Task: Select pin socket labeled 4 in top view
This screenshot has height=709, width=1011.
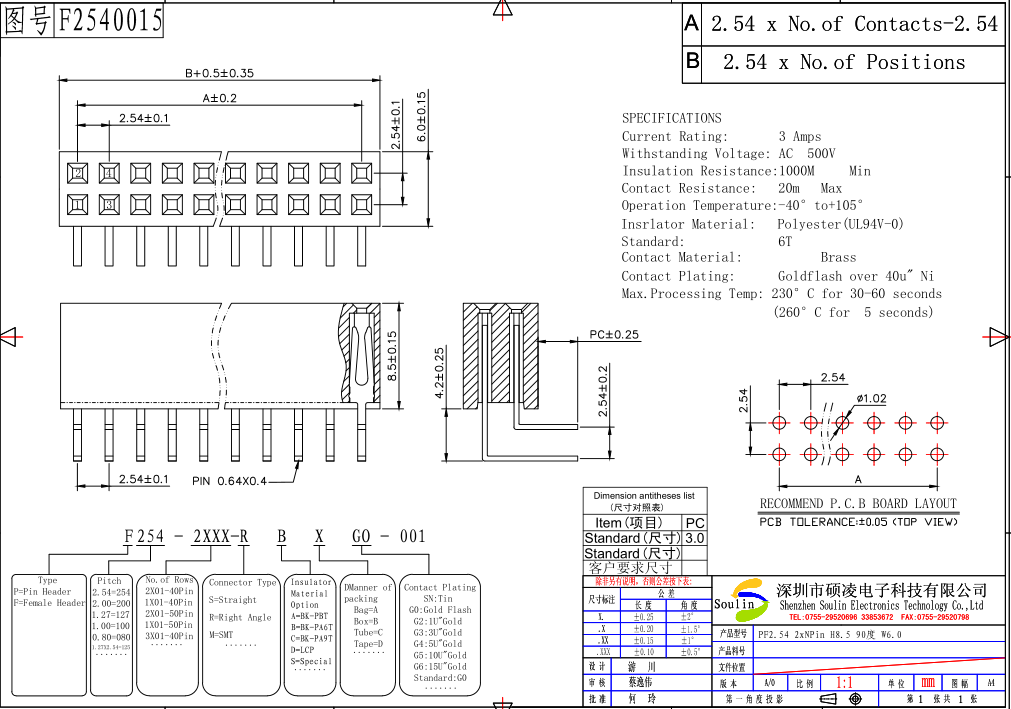Action: click(109, 173)
